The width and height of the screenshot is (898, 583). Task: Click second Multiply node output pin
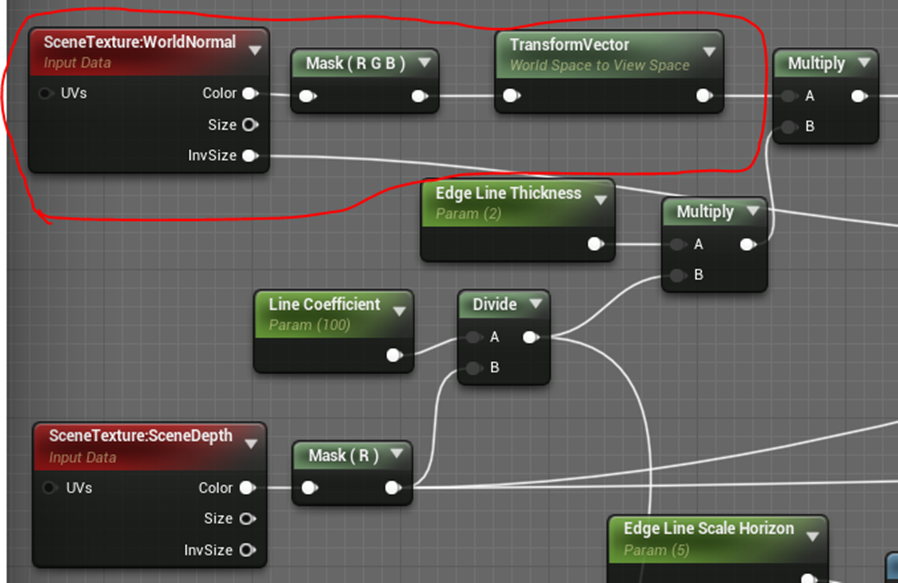tap(748, 245)
